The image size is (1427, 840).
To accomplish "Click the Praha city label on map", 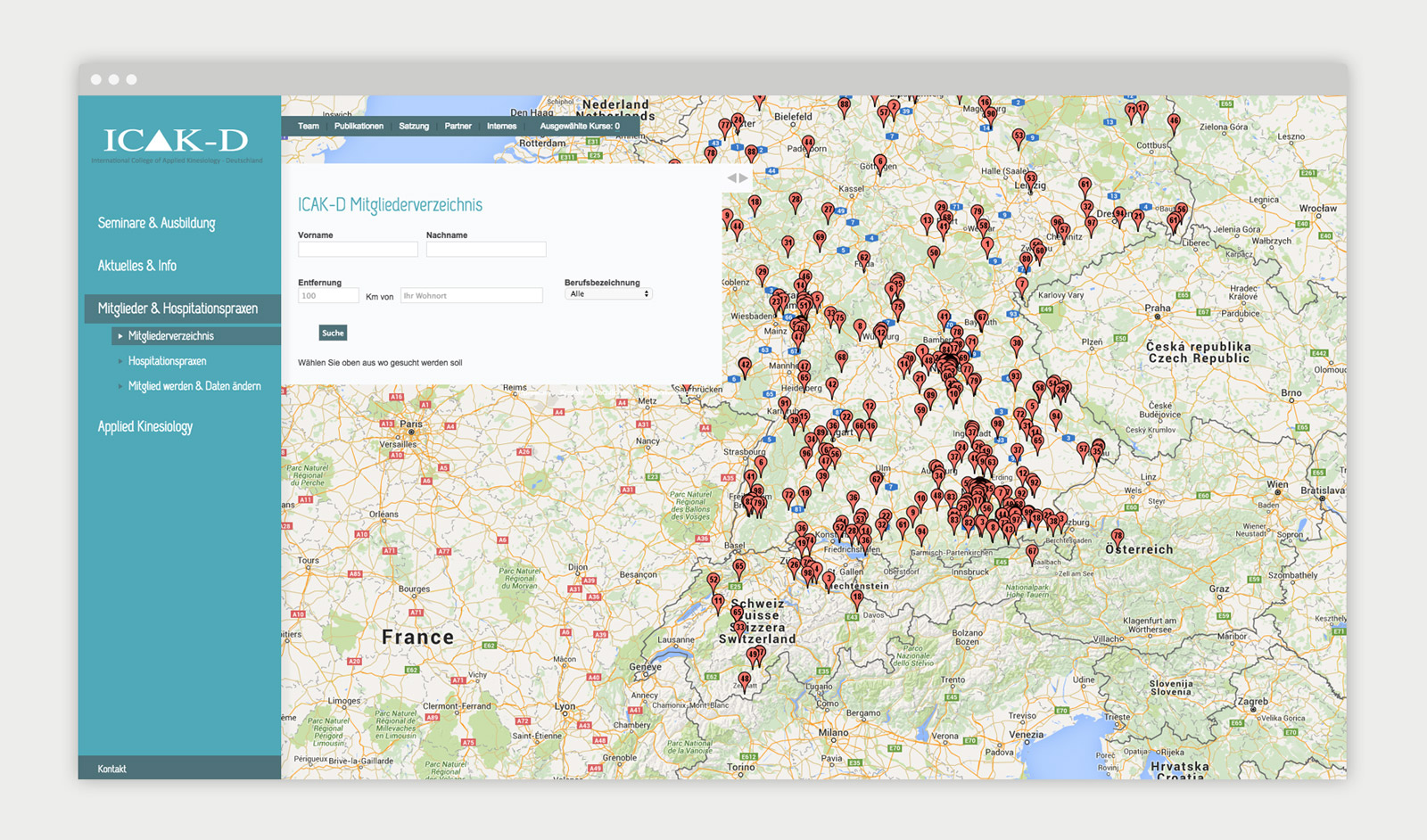I will click(x=1158, y=309).
